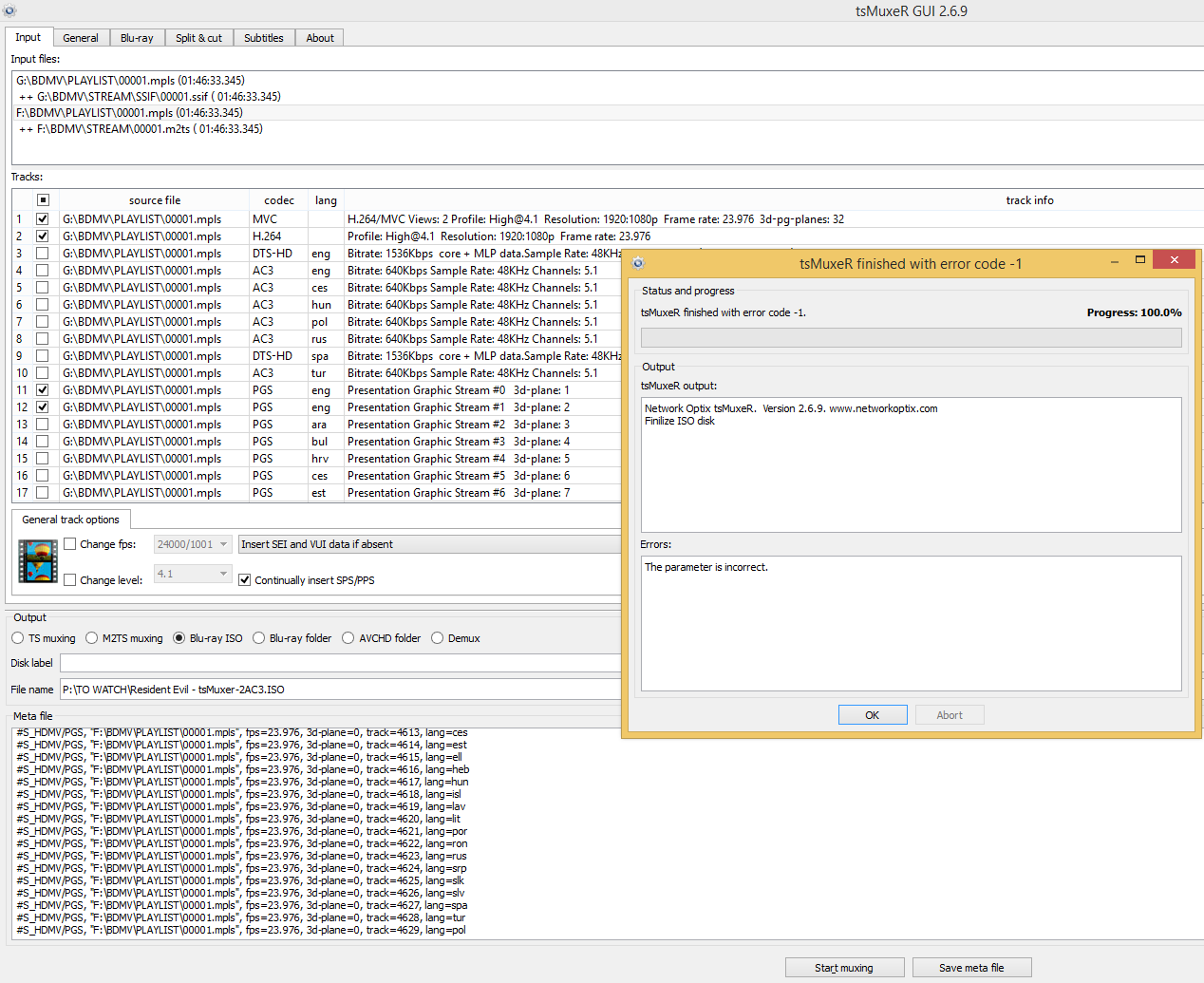Click Save meta file button
Viewport: 1204px width, 983px height.
971,968
